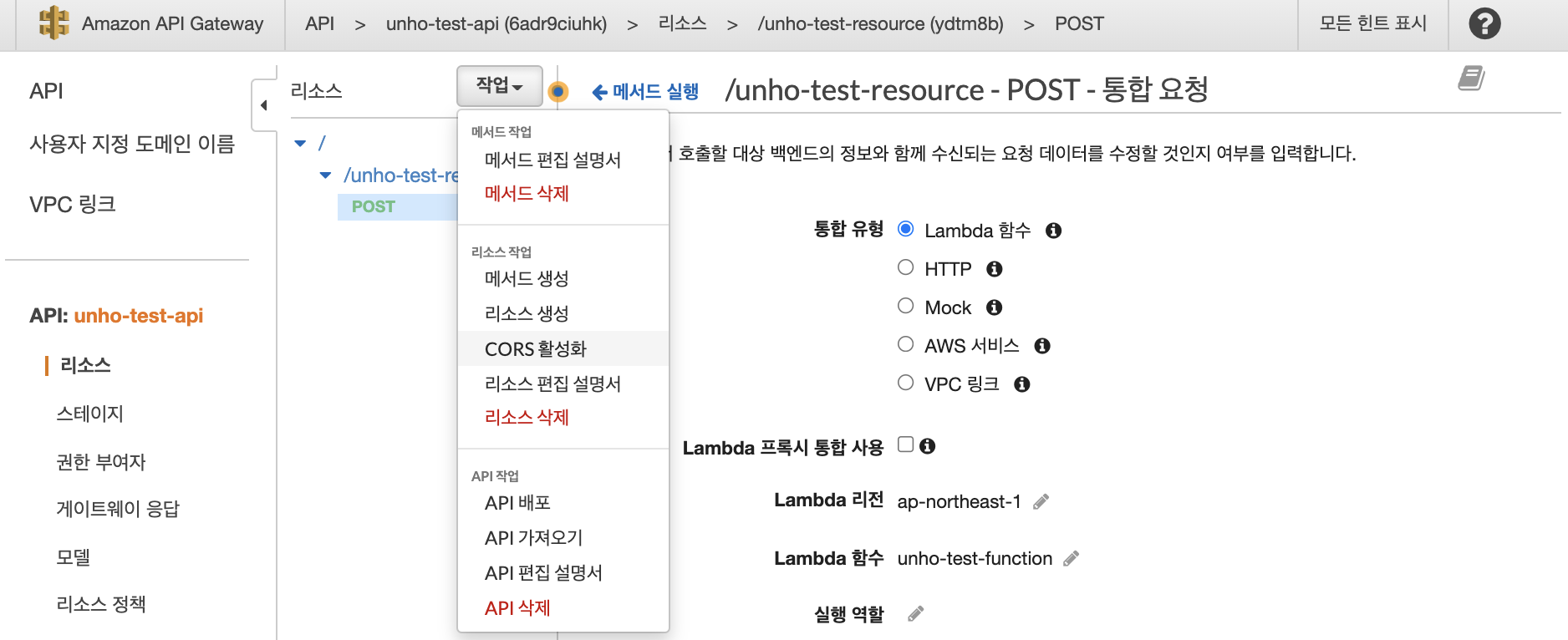The image size is (1568, 640).
Task: Click the ap-northeast-1 region value
Action: (959, 502)
